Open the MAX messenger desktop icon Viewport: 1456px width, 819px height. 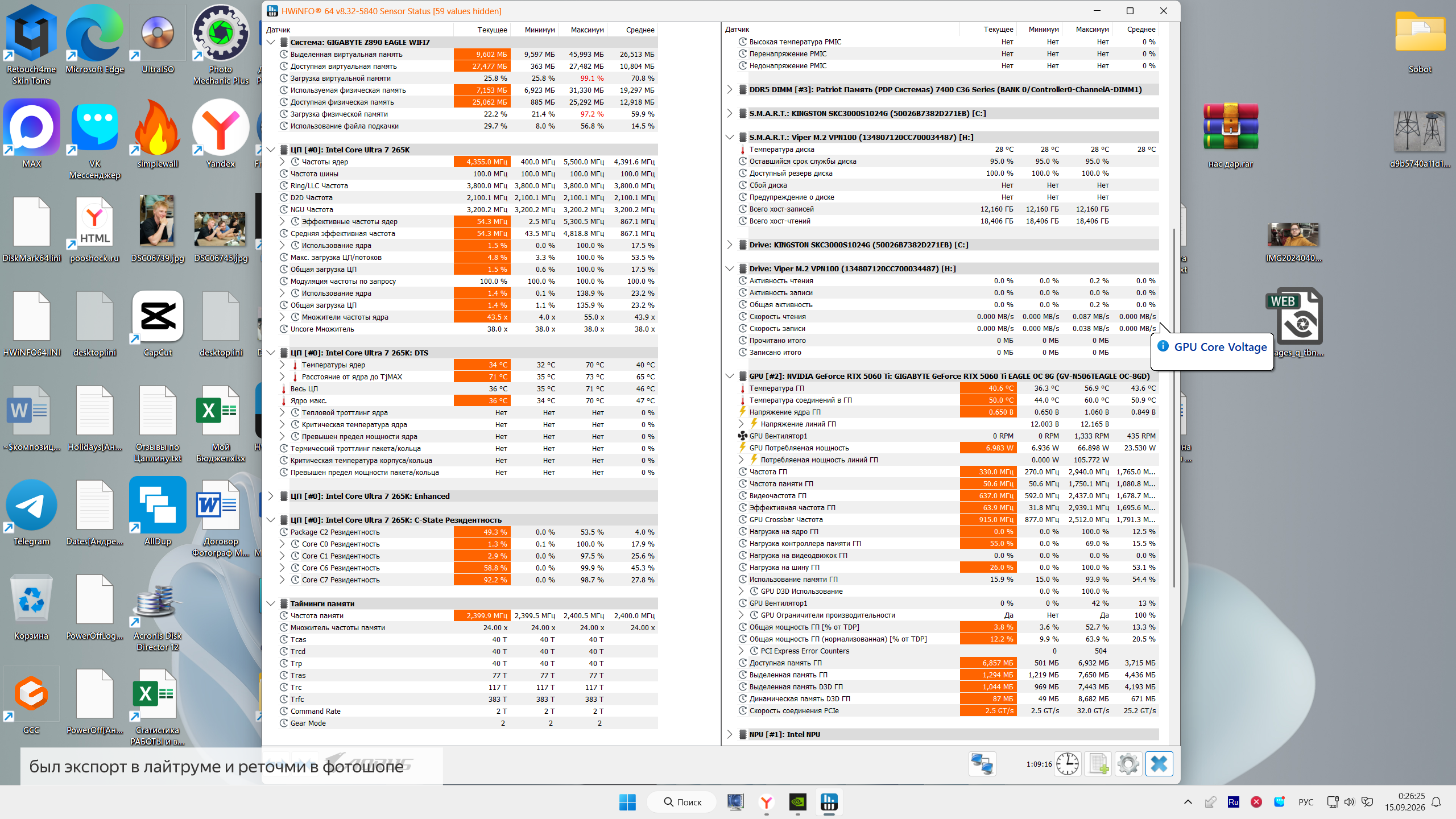(x=31, y=134)
